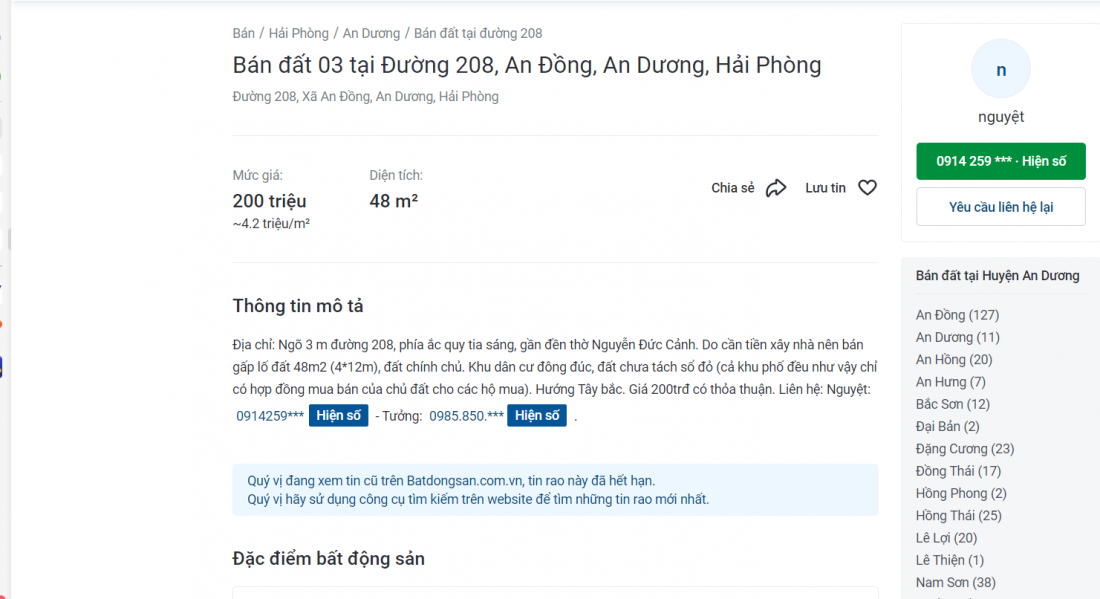Image resolution: width=1100 pixels, height=599 pixels.
Task: Open Lê Thiện (1) listings
Action: pos(950,560)
